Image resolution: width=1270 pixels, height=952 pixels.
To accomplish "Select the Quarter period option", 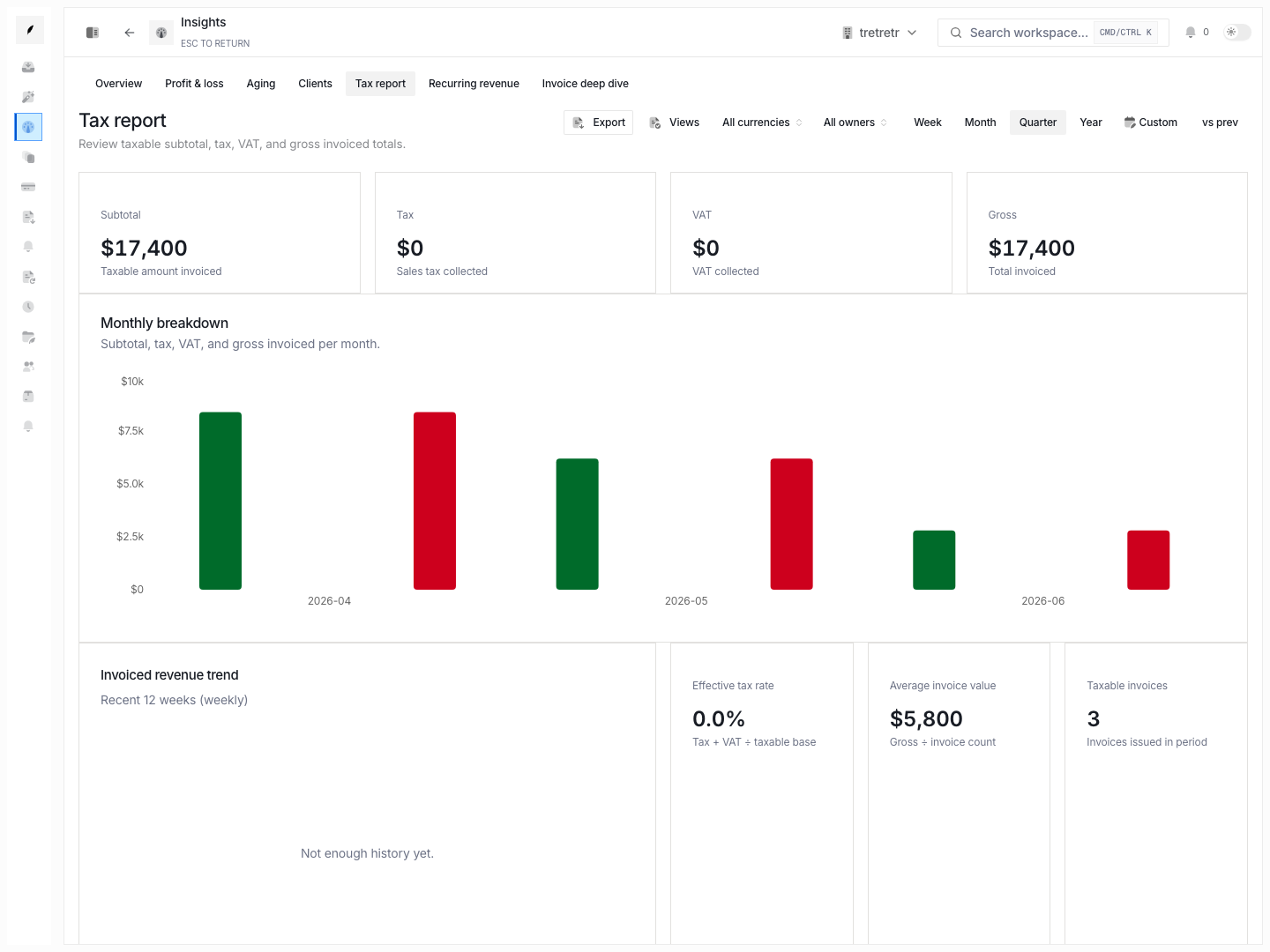I will pyautogui.click(x=1037, y=123).
